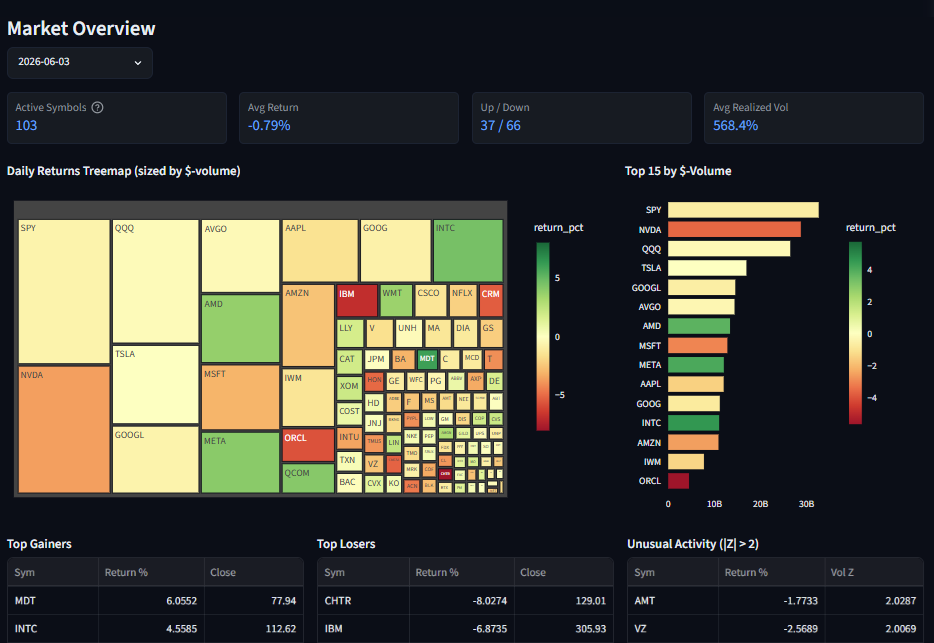The image size is (934, 643).
Task: Click the bar chart return_pct color scale
Action: click(855, 333)
